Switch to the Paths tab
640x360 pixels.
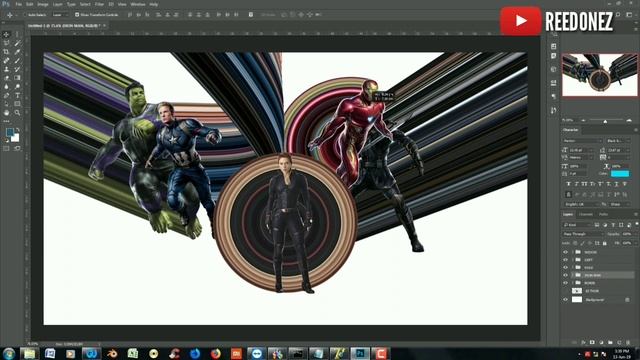[x=604, y=214]
